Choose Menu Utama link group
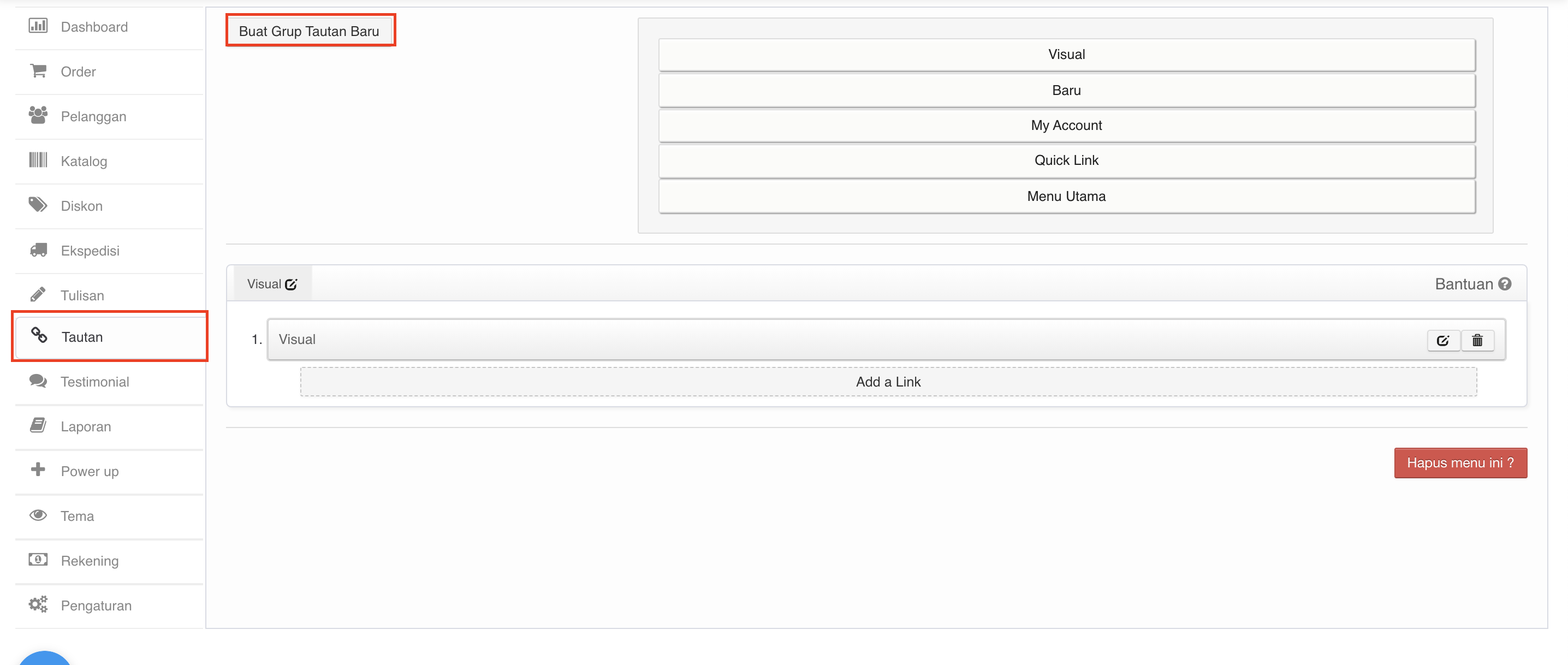 tap(1066, 196)
